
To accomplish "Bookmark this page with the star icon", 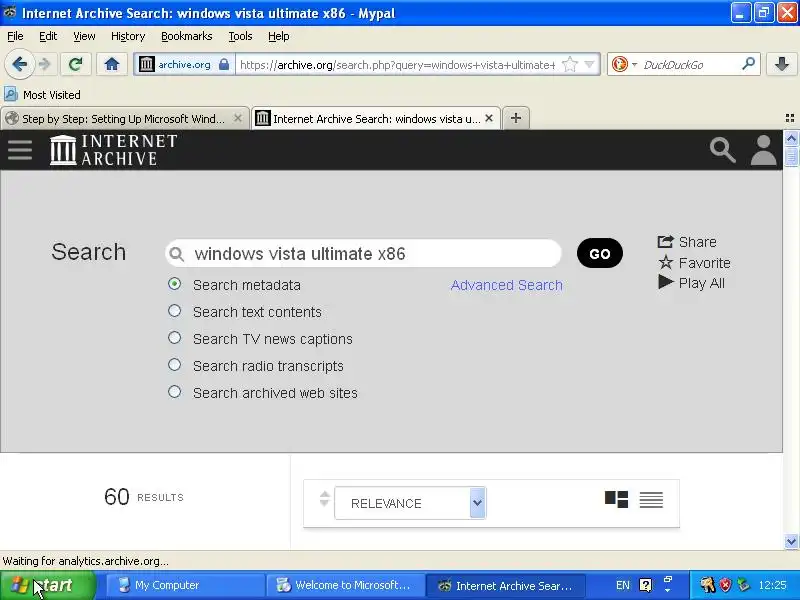I will [569, 64].
